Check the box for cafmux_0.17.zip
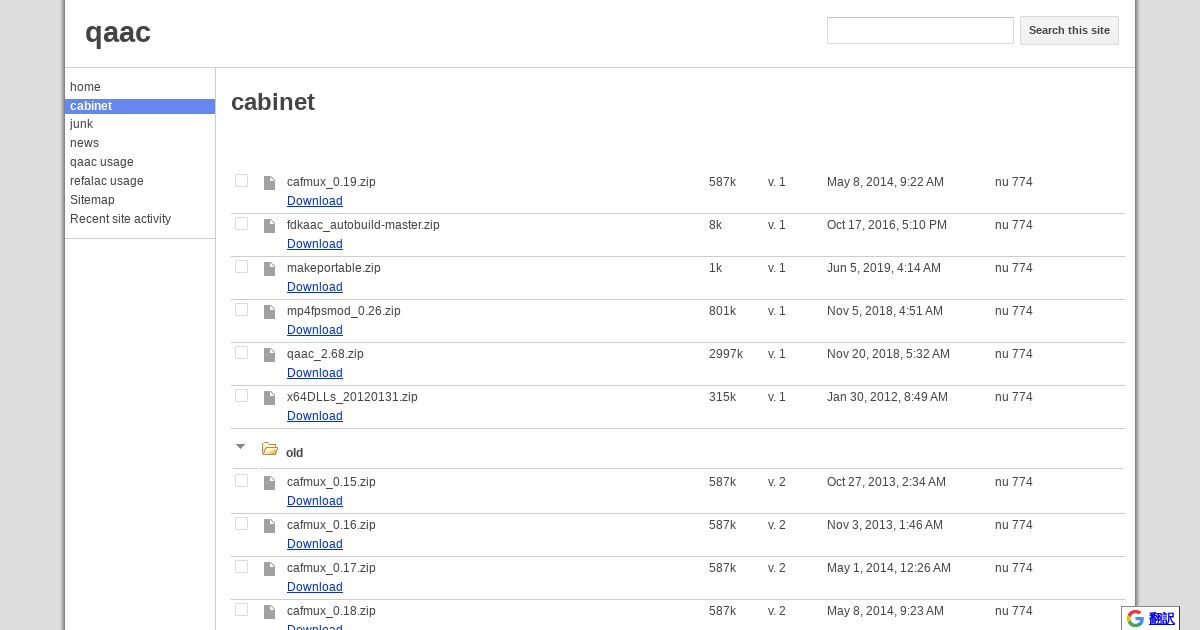The height and width of the screenshot is (630, 1200). click(241, 567)
